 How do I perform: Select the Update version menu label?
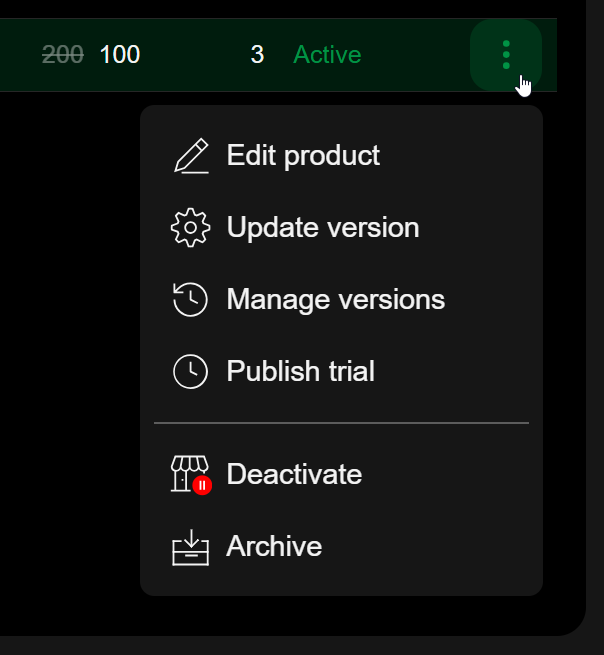(x=322, y=228)
